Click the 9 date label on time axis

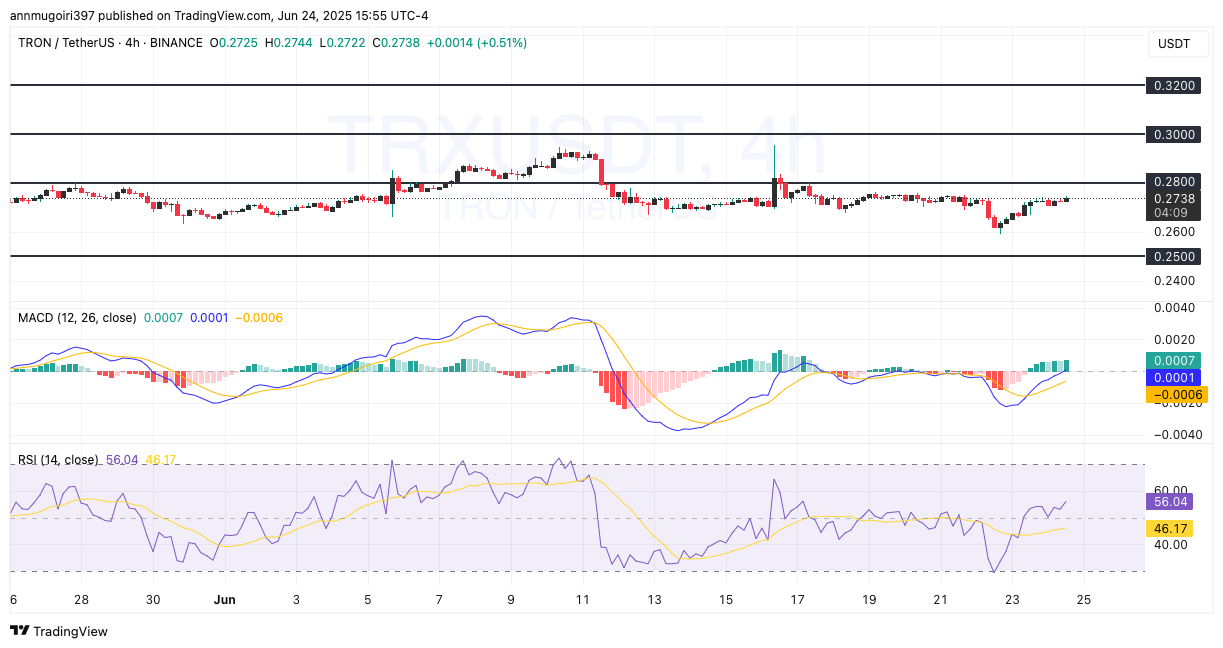511,599
